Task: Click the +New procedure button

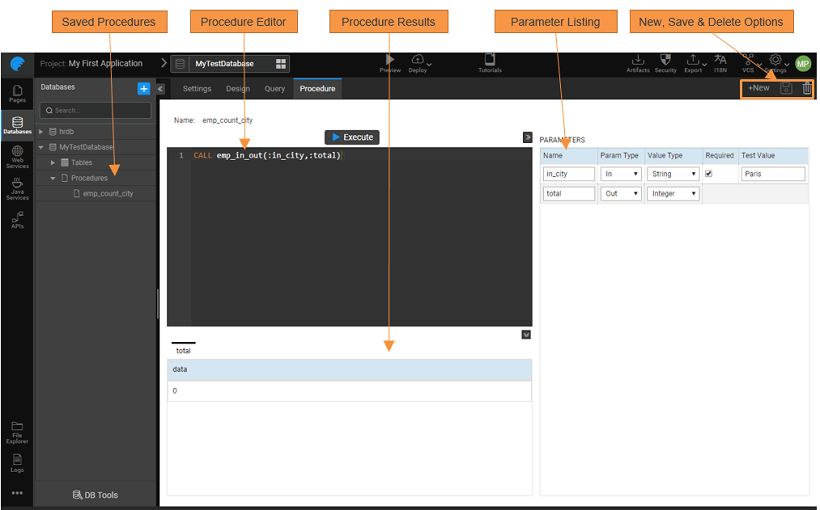Action: click(758, 88)
